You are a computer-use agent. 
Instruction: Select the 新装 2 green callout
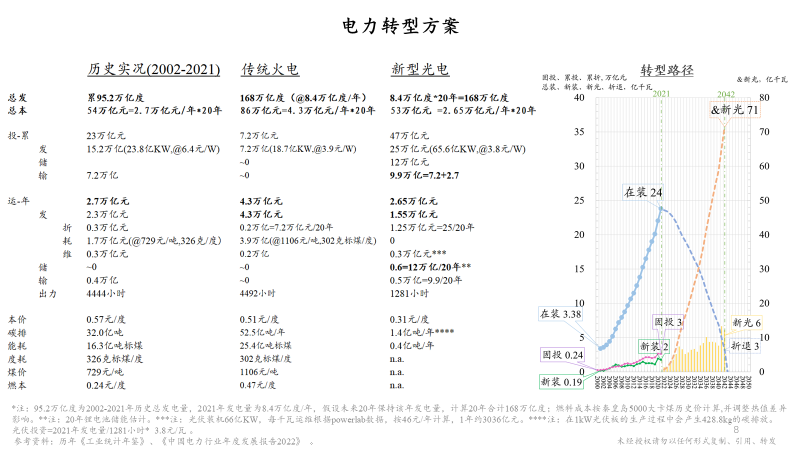[652, 346]
